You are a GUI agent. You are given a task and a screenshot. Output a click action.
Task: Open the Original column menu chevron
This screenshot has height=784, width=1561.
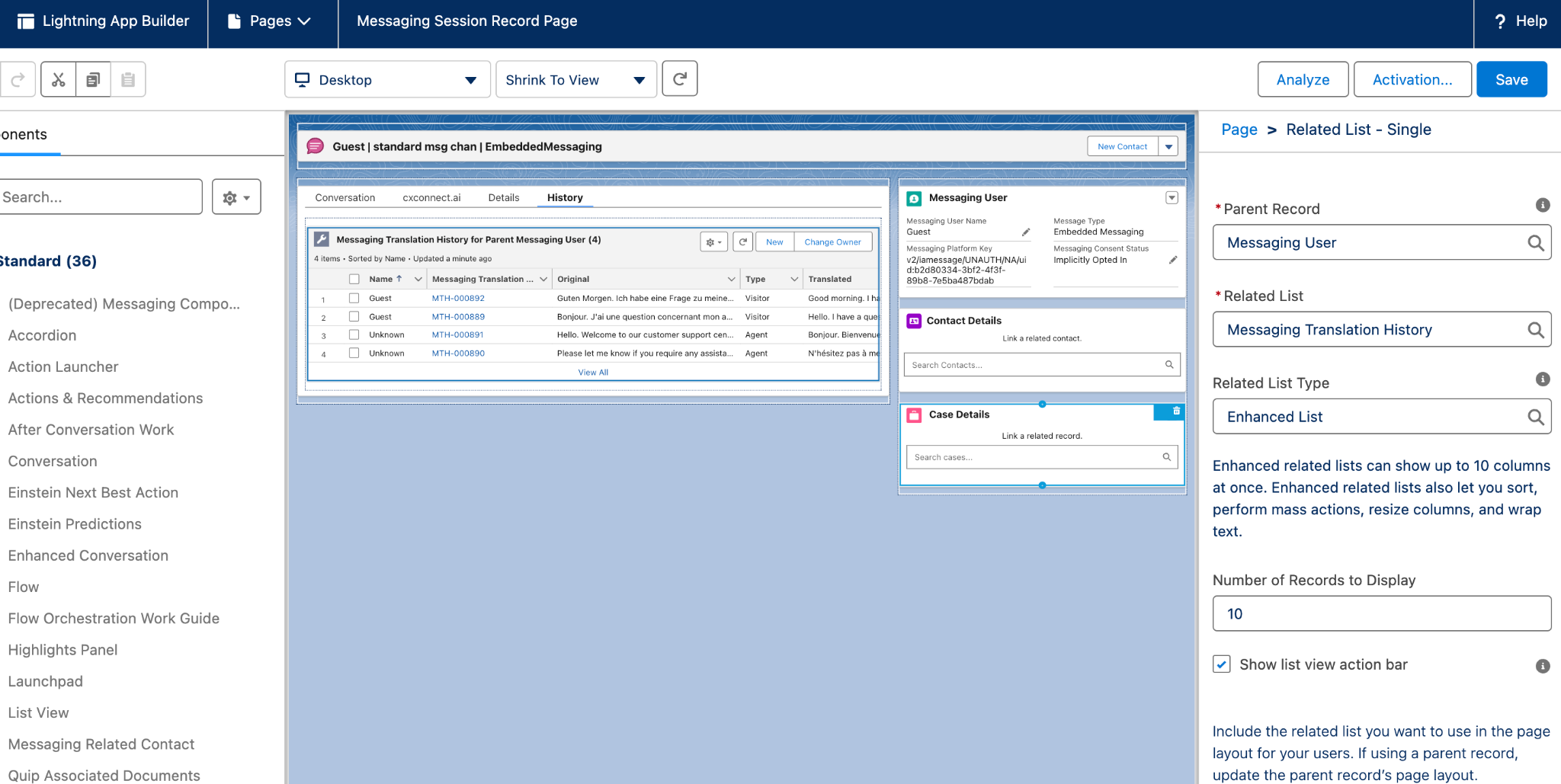[731, 279]
